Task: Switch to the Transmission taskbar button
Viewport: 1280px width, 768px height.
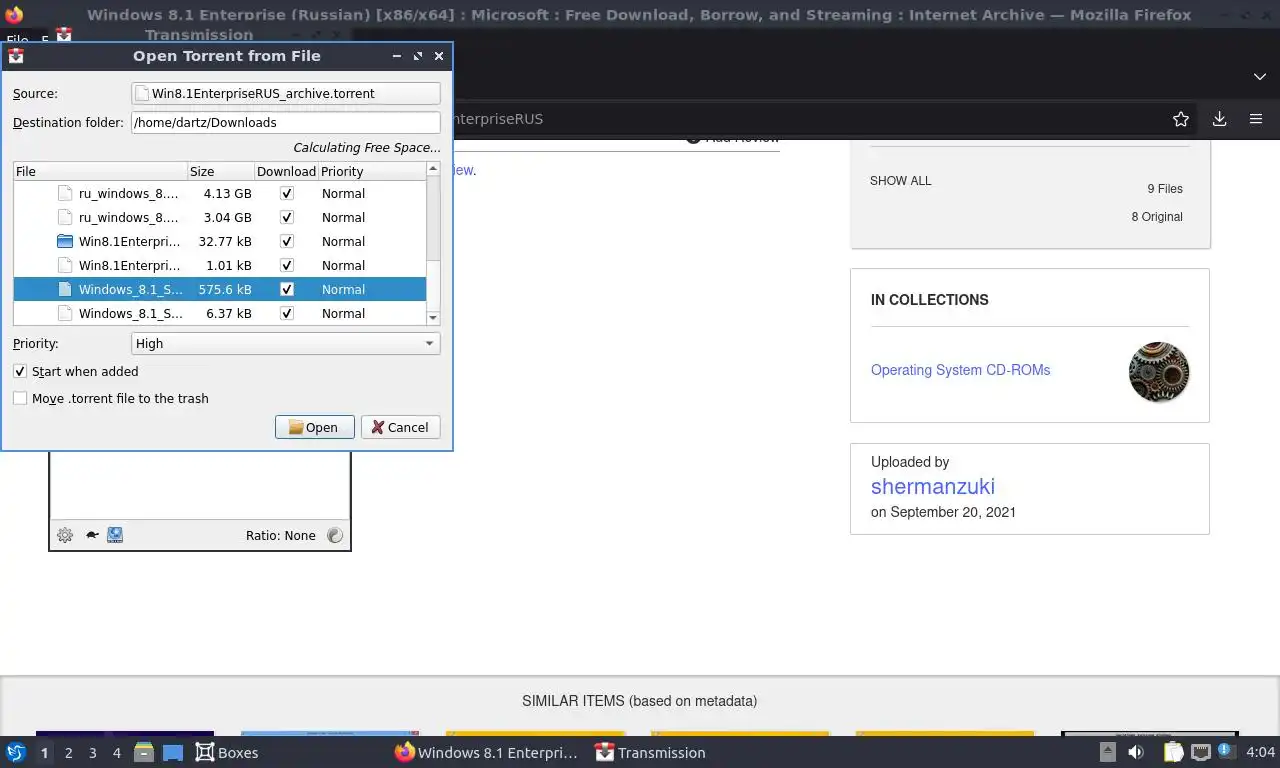Action: pos(651,752)
